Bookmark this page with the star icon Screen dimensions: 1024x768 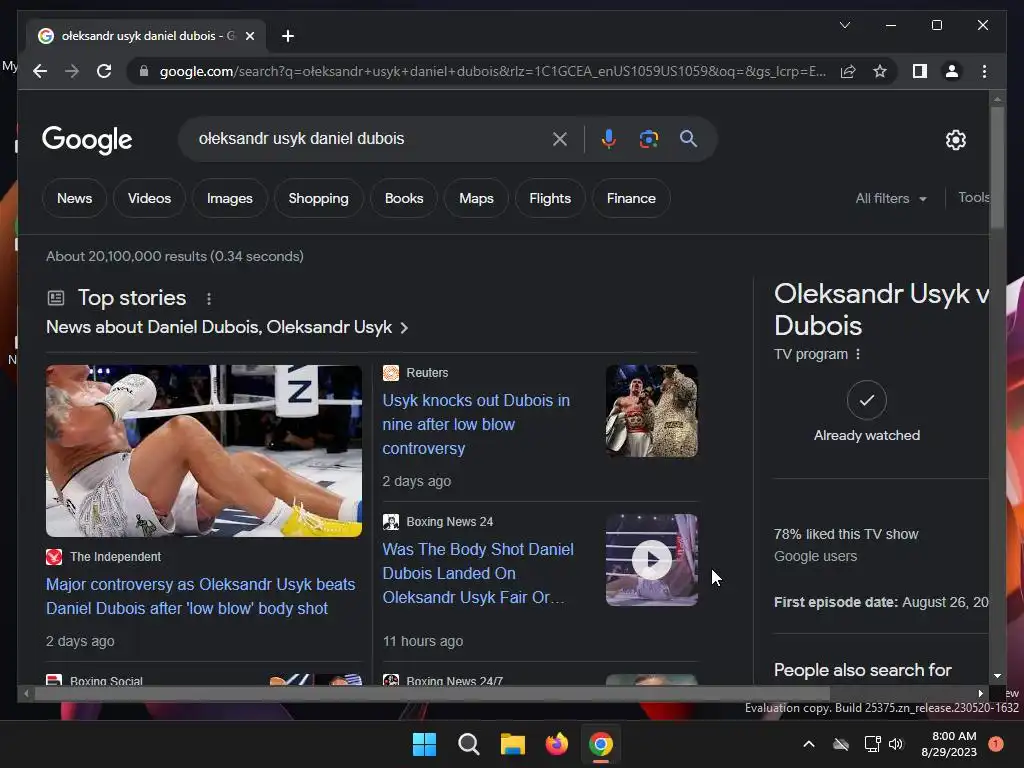880,71
